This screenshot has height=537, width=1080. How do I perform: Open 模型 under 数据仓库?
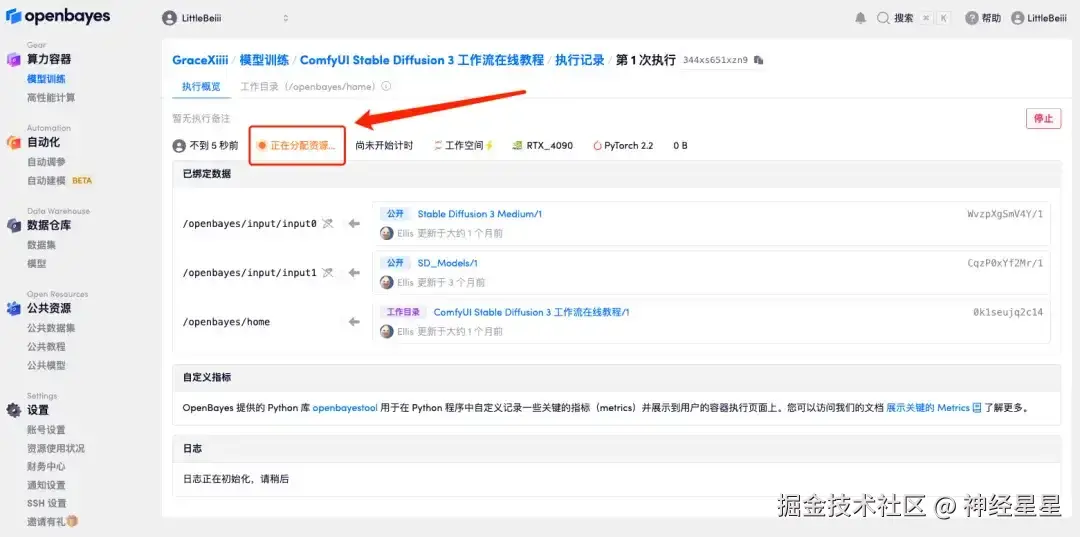(x=37, y=264)
